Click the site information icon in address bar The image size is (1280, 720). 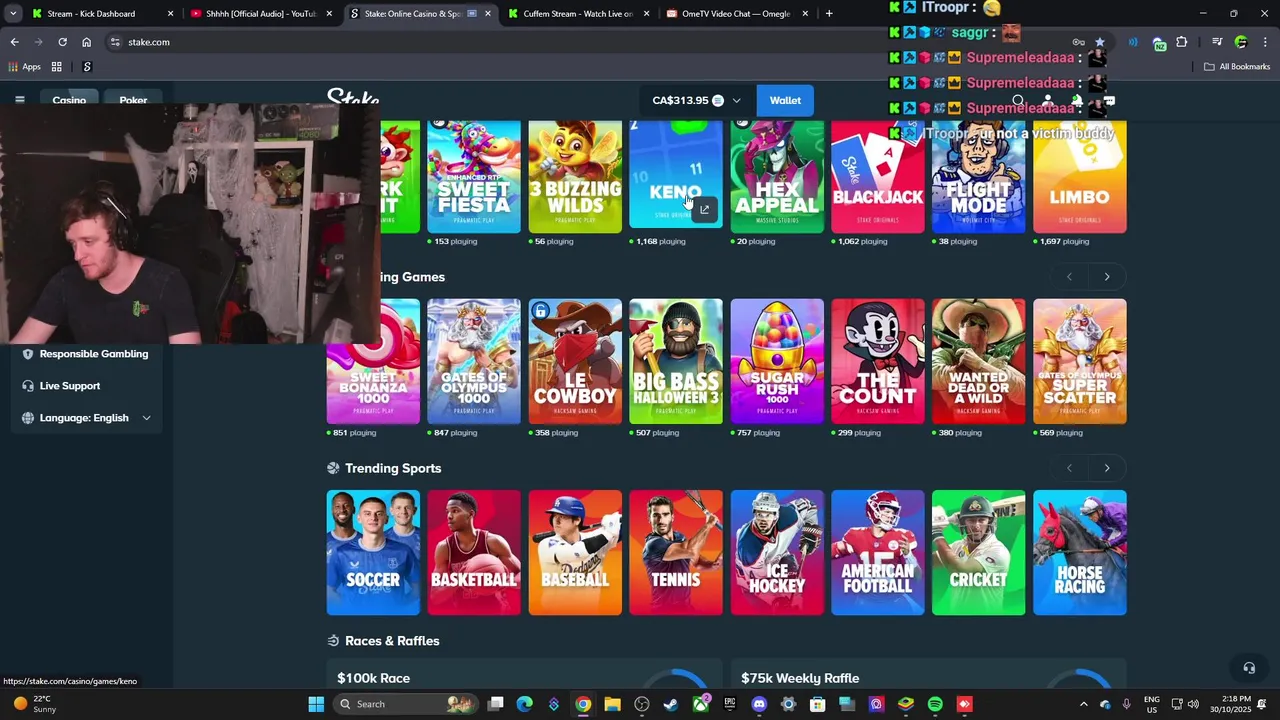pyautogui.click(x=115, y=42)
